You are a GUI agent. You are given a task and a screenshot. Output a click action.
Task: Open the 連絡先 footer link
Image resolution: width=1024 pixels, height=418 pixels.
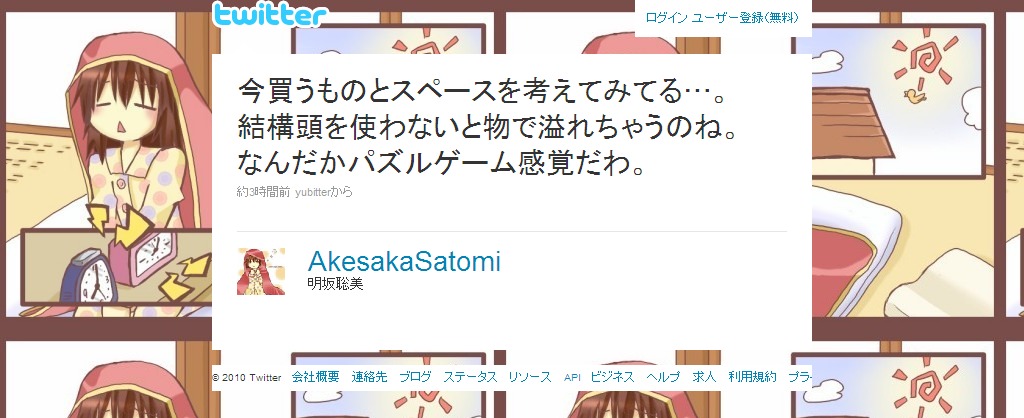pyautogui.click(x=369, y=377)
